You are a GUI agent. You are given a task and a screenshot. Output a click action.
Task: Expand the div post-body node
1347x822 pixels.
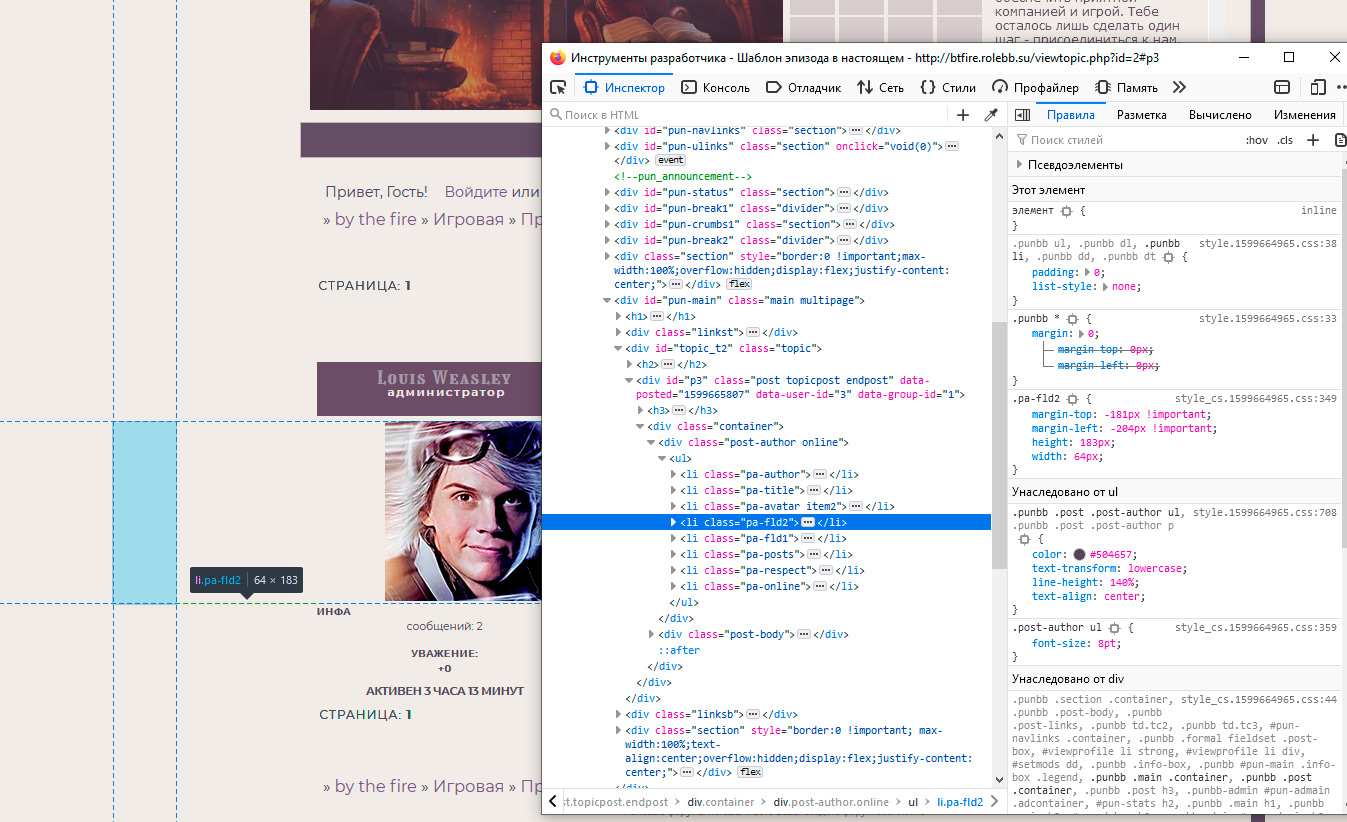pyautogui.click(x=651, y=634)
